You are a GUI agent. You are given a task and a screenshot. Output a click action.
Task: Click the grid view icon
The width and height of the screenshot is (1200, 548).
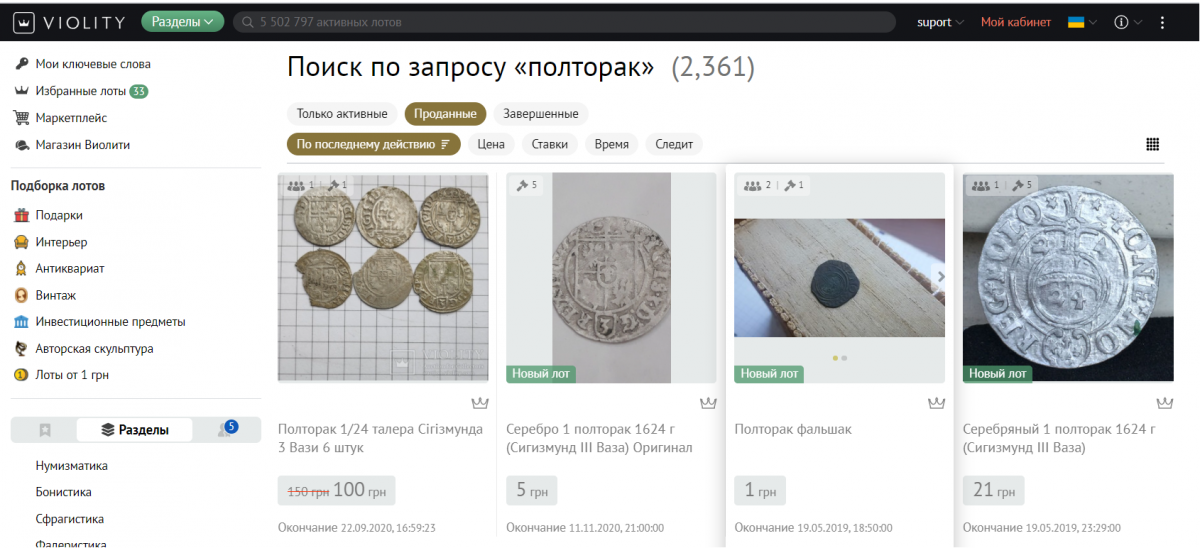pos(1152,144)
